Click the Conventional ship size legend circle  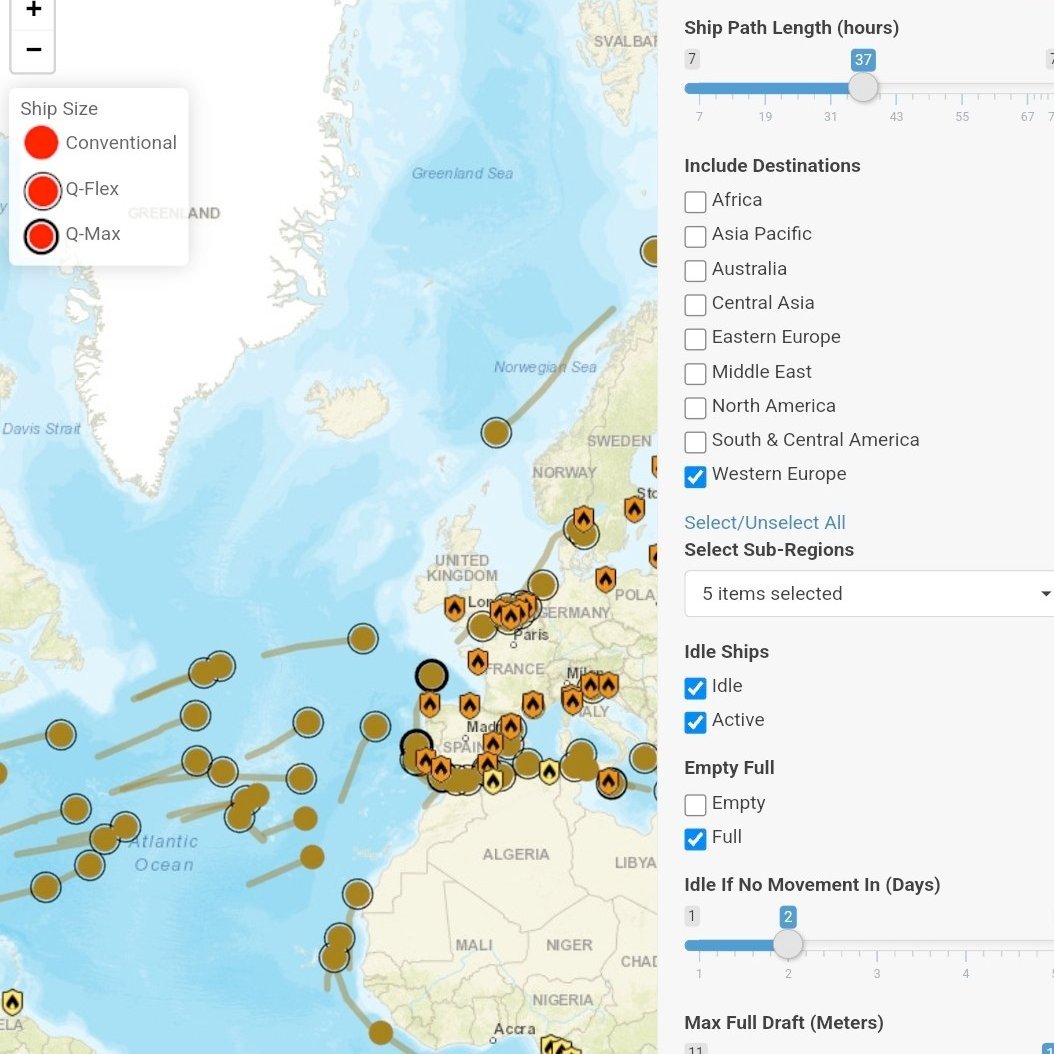pos(41,143)
